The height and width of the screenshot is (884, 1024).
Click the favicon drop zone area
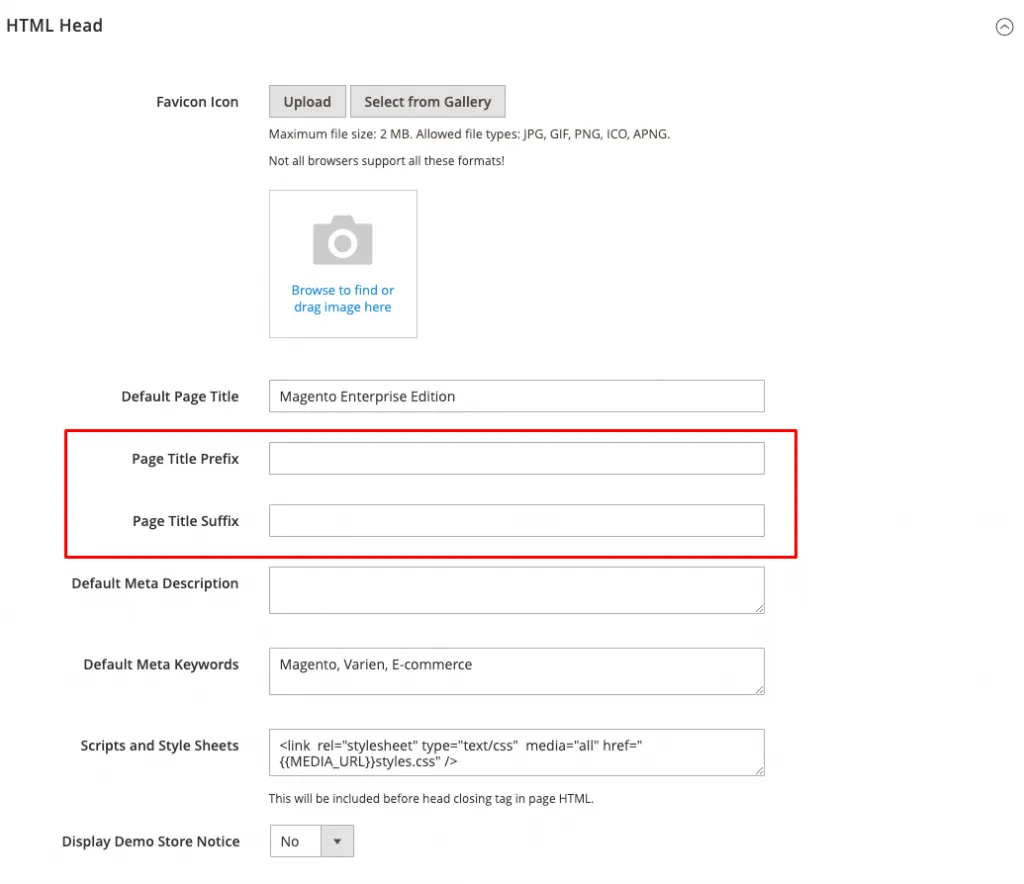click(x=343, y=263)
